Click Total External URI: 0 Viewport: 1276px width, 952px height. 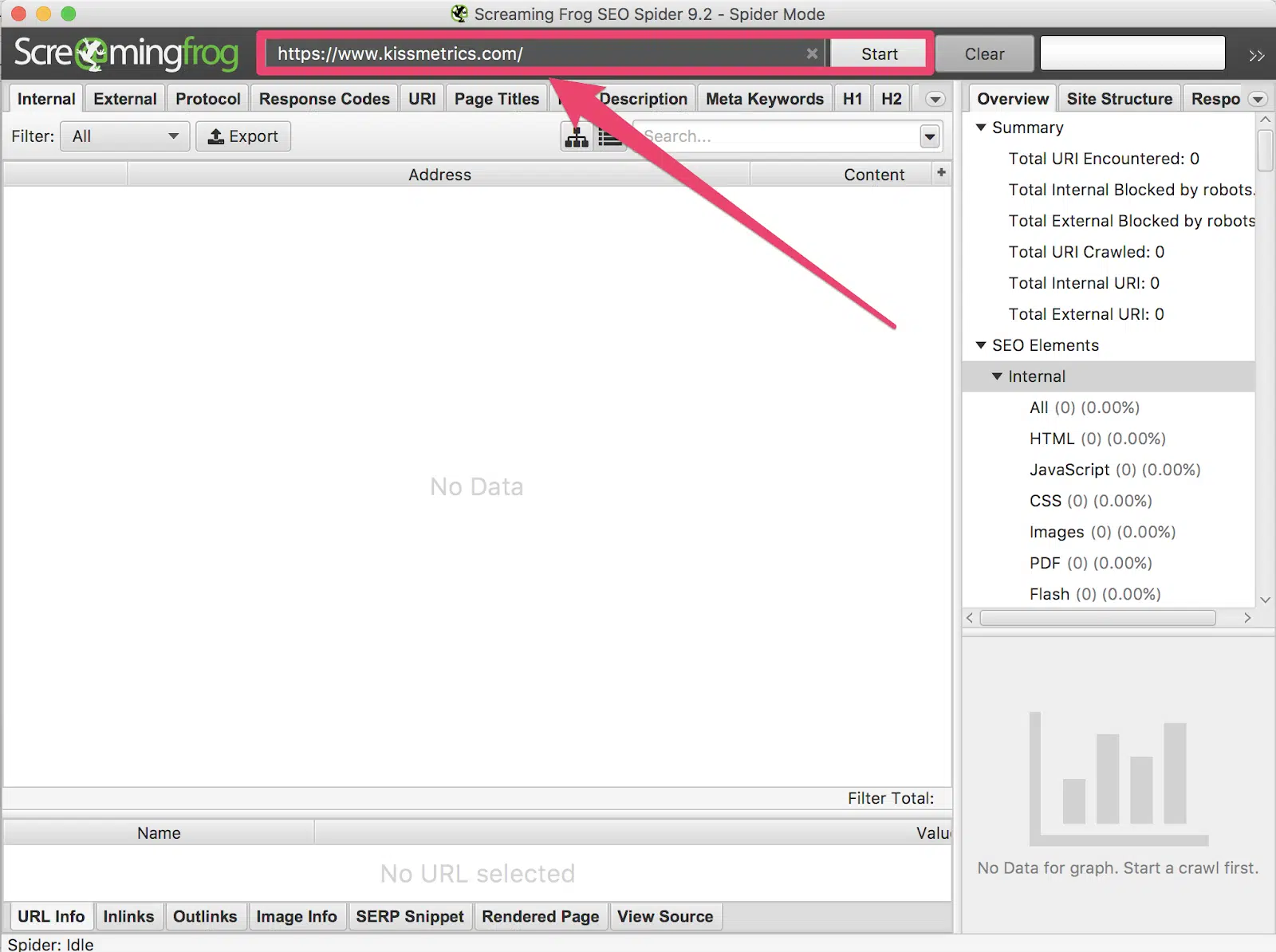pyautogui.click(x=1086, y=314)
